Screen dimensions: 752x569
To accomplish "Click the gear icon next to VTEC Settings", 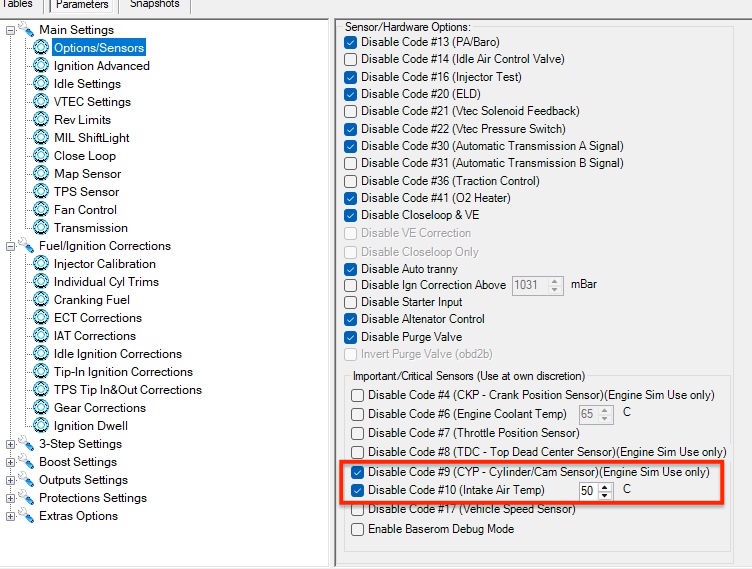I will tap(41, 102).
